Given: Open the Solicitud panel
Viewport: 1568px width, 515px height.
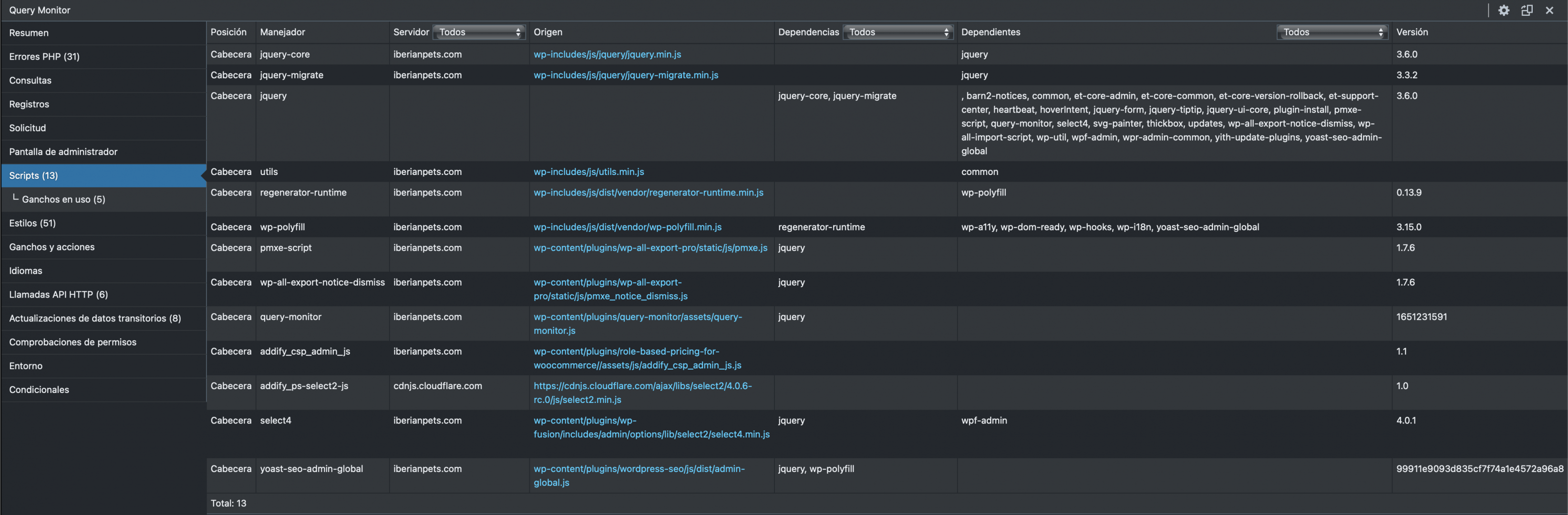Looking at the screenshot, I should (x=103, y=128).
